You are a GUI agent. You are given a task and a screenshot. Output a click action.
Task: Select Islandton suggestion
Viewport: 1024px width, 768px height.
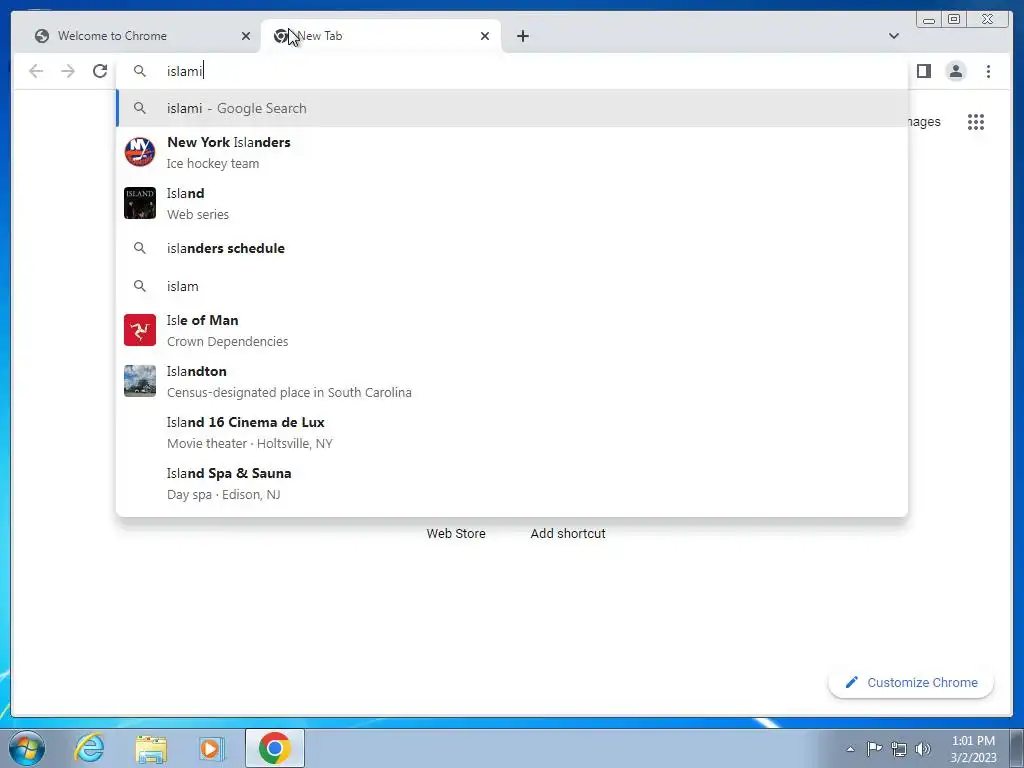(511, 381)
